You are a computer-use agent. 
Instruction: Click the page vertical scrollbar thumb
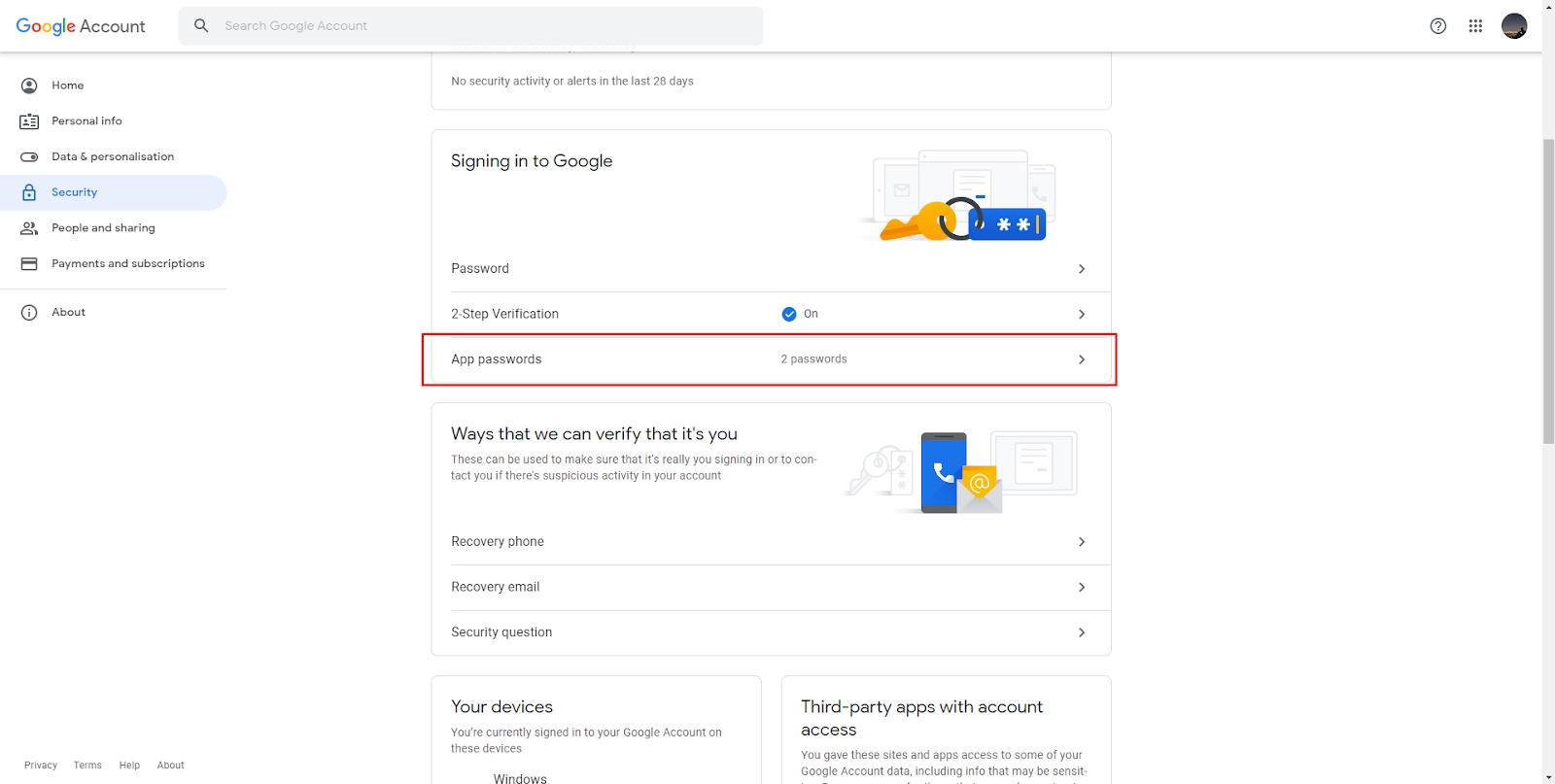[1548, 291]
